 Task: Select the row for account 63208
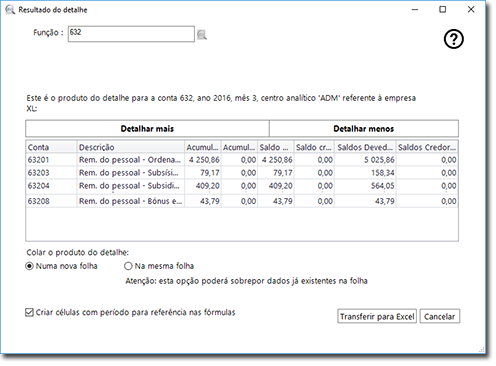[x=242, y=201]
